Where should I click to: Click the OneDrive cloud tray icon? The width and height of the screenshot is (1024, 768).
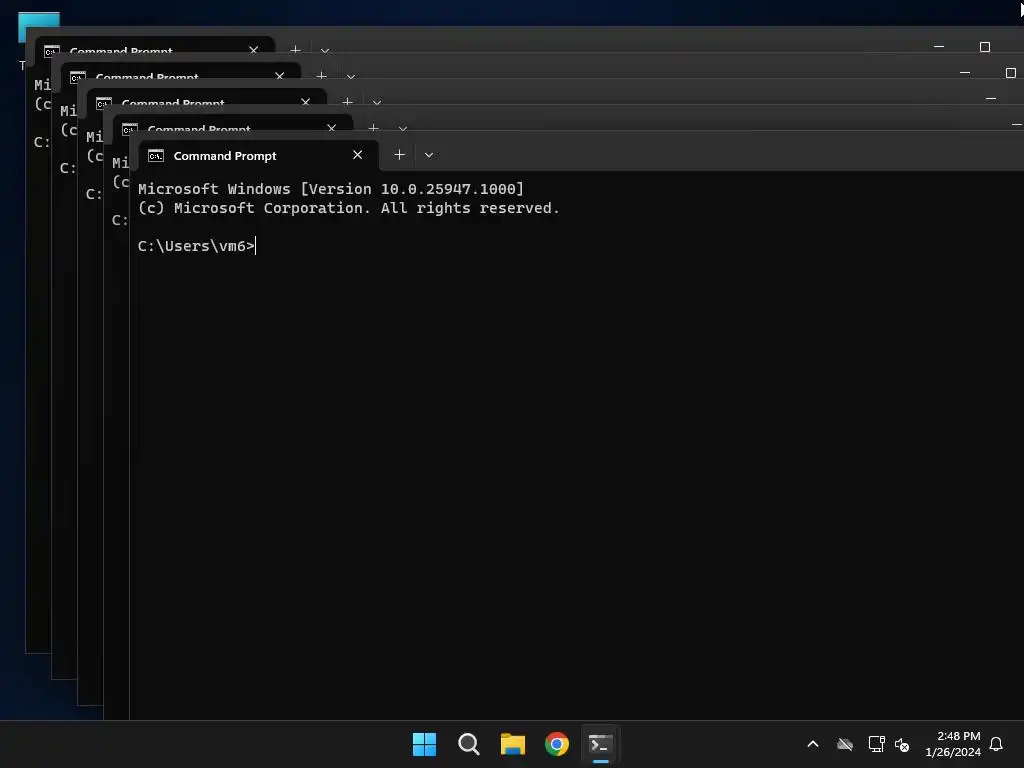(845, 744)
